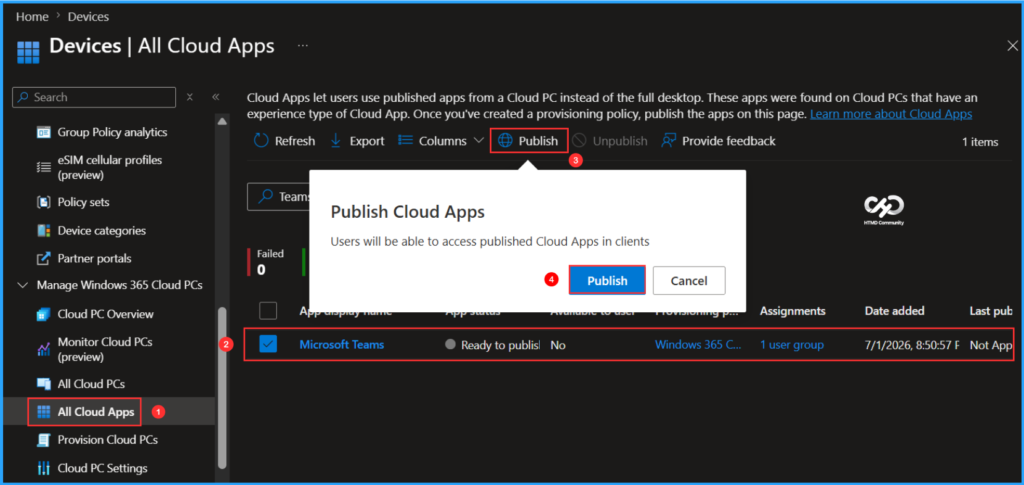Click the Export toolbar label

367,141
